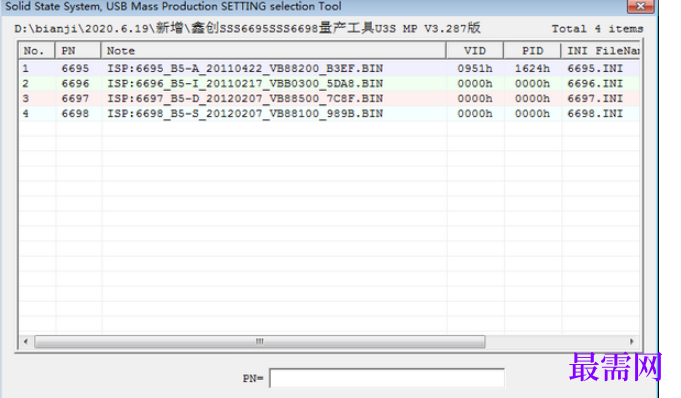The image size is (681, 398).
Task: Click the 6696.INI file name
Action: pos(595,83)
